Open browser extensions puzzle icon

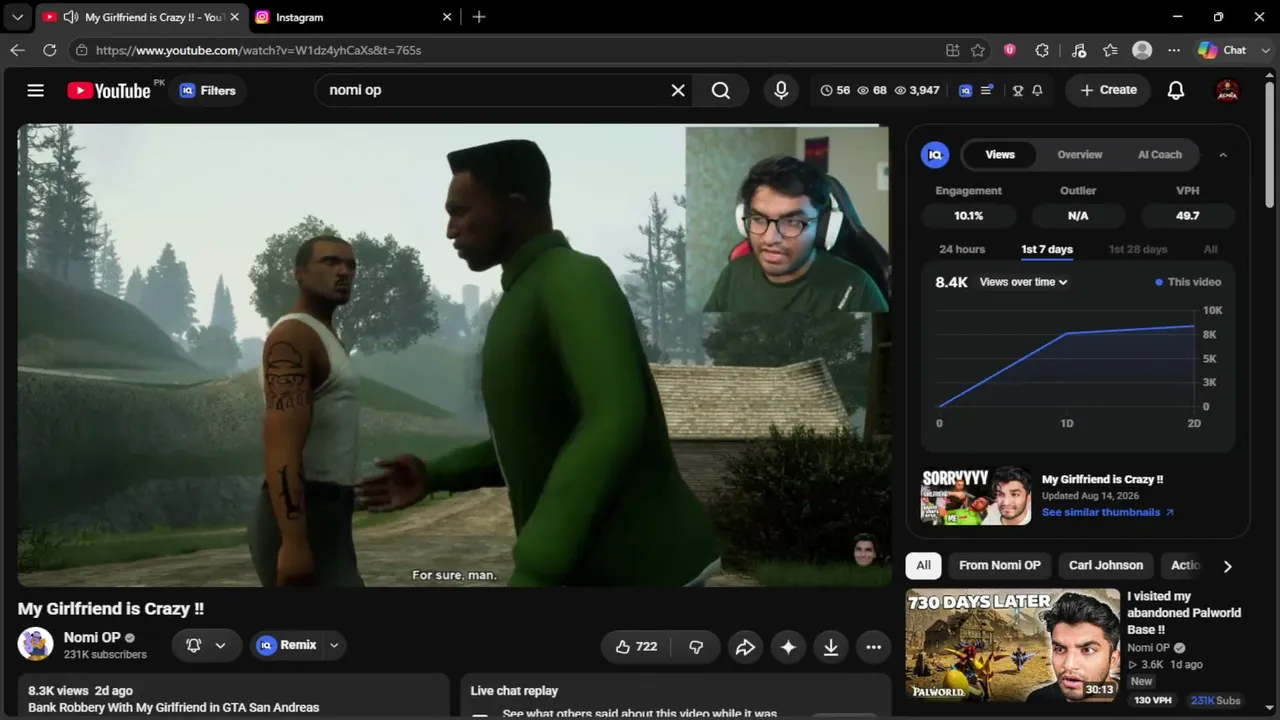point(1042,50)
